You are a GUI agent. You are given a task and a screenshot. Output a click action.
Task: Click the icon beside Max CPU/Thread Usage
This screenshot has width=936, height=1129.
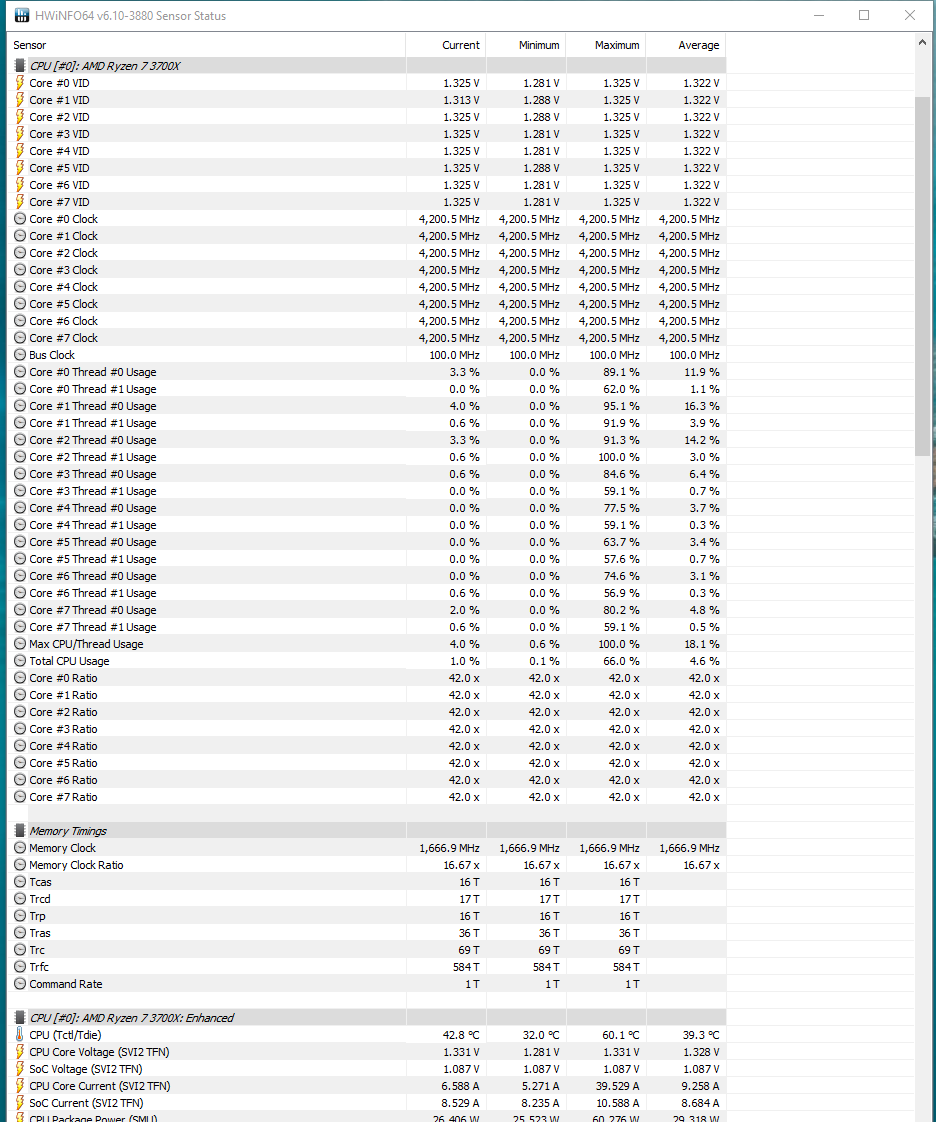(20, 644)
